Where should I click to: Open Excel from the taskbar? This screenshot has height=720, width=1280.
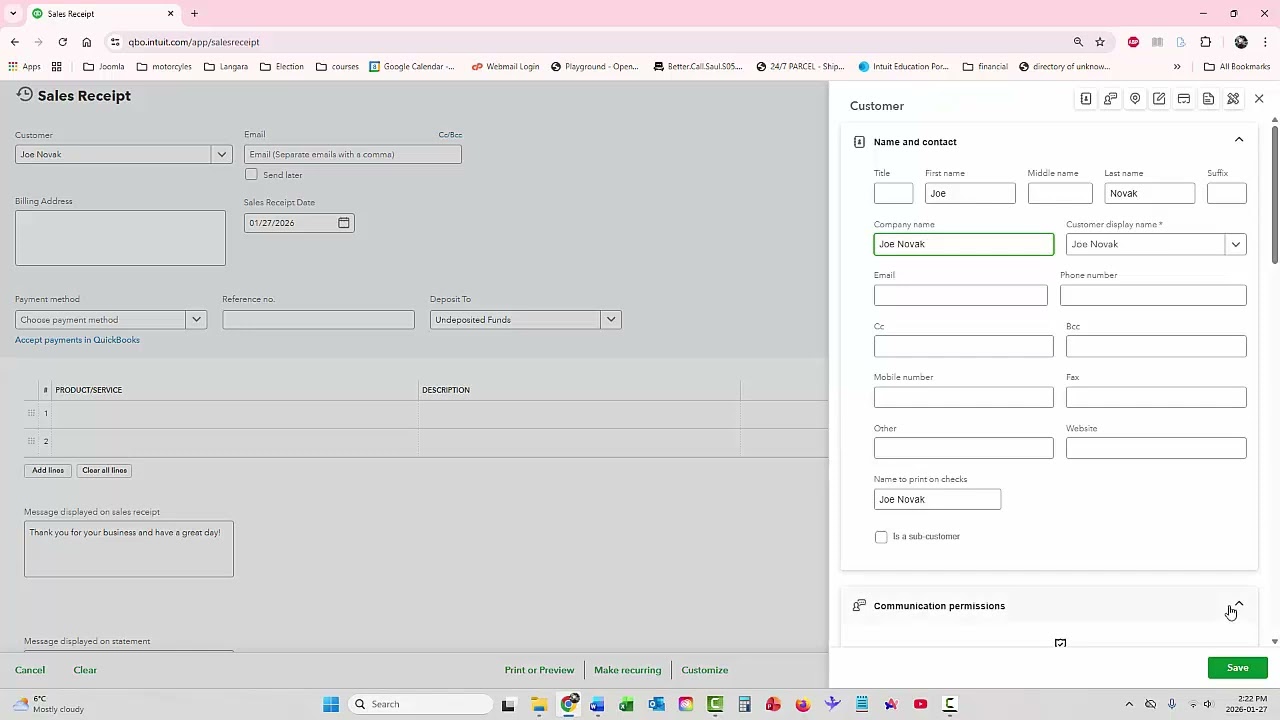tap(626, 704)
